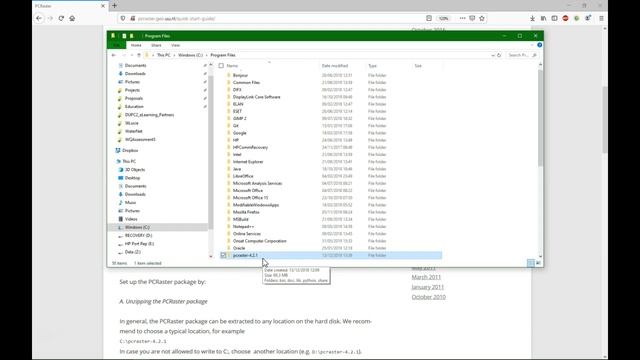Open the File tab in Explorer

(x=116, y=45)
